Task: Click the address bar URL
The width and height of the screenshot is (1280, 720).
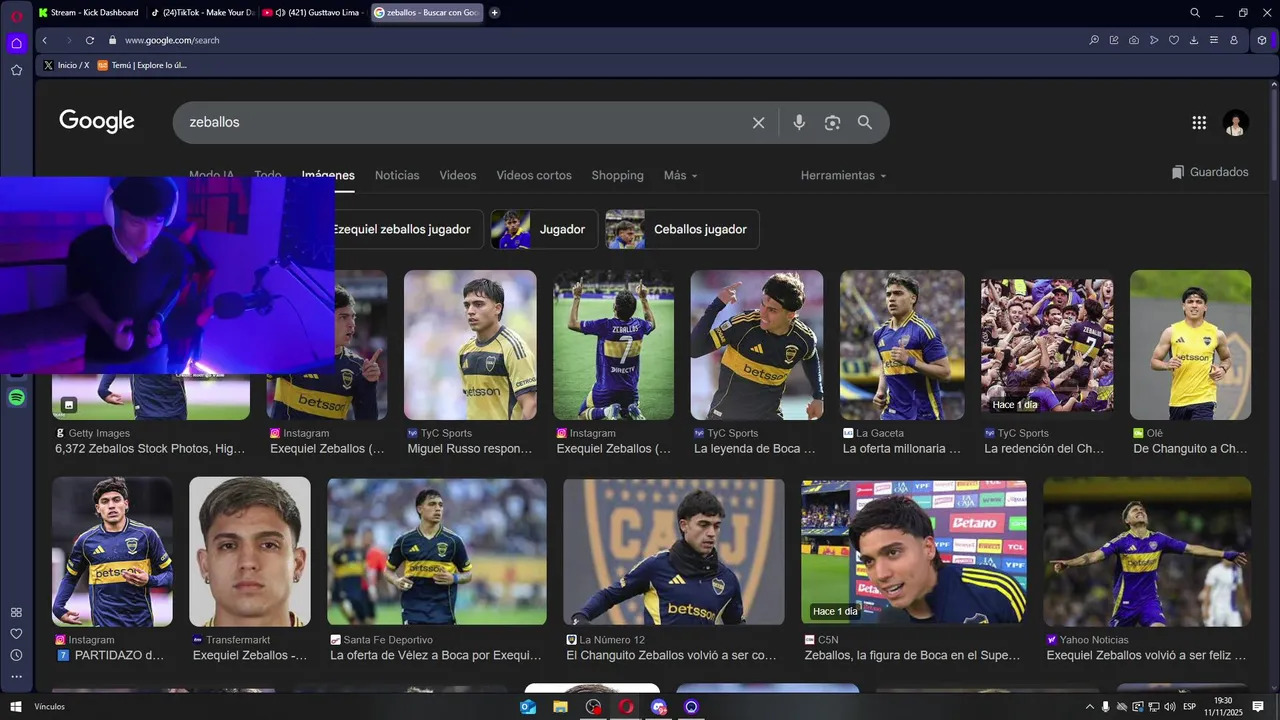Action: [x=172, y=40]
